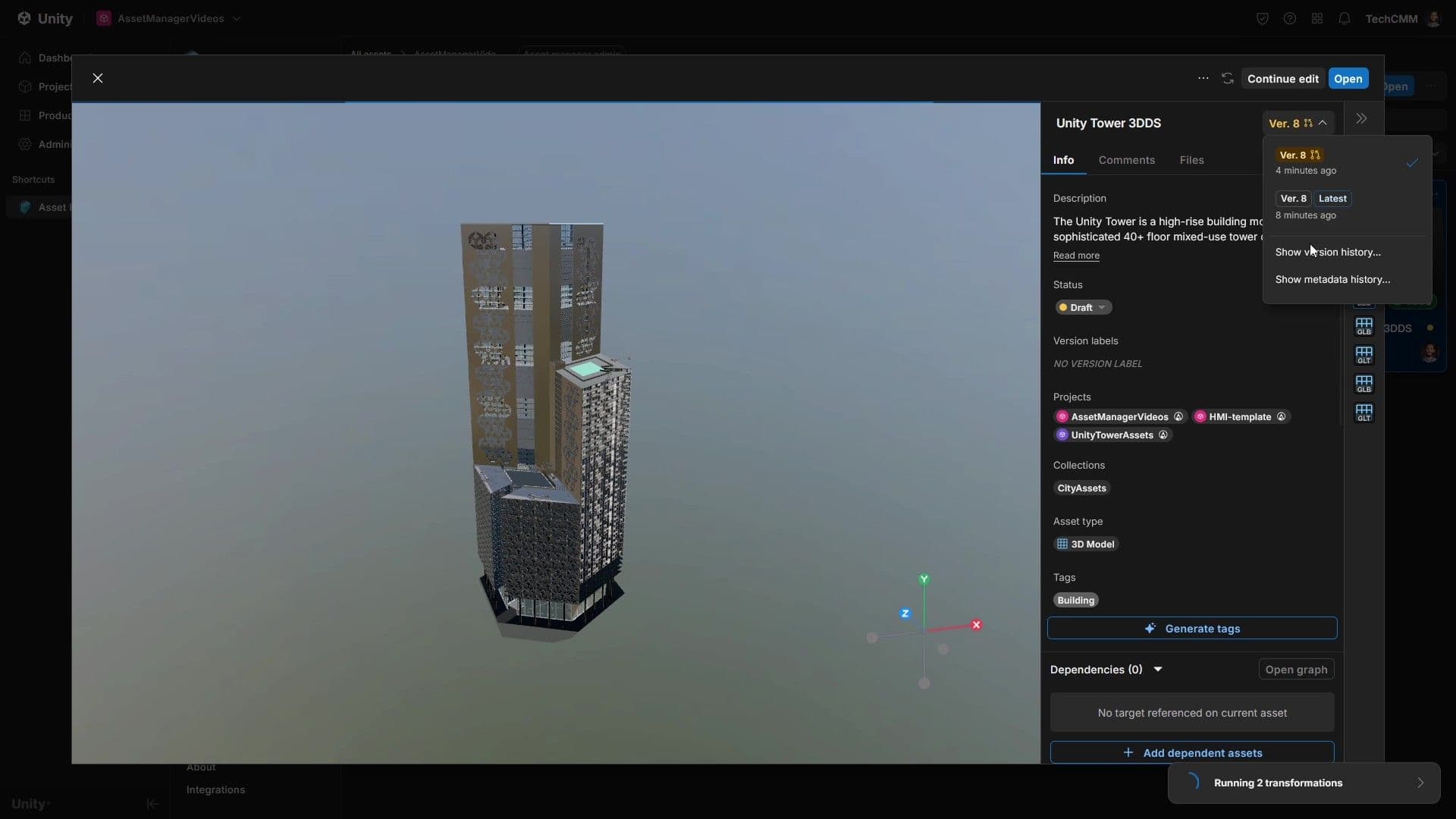This screenshot has height=819, width=1456.
Task: Open Dashboard in the left sidebar
Action: click(x=45, y=58)
